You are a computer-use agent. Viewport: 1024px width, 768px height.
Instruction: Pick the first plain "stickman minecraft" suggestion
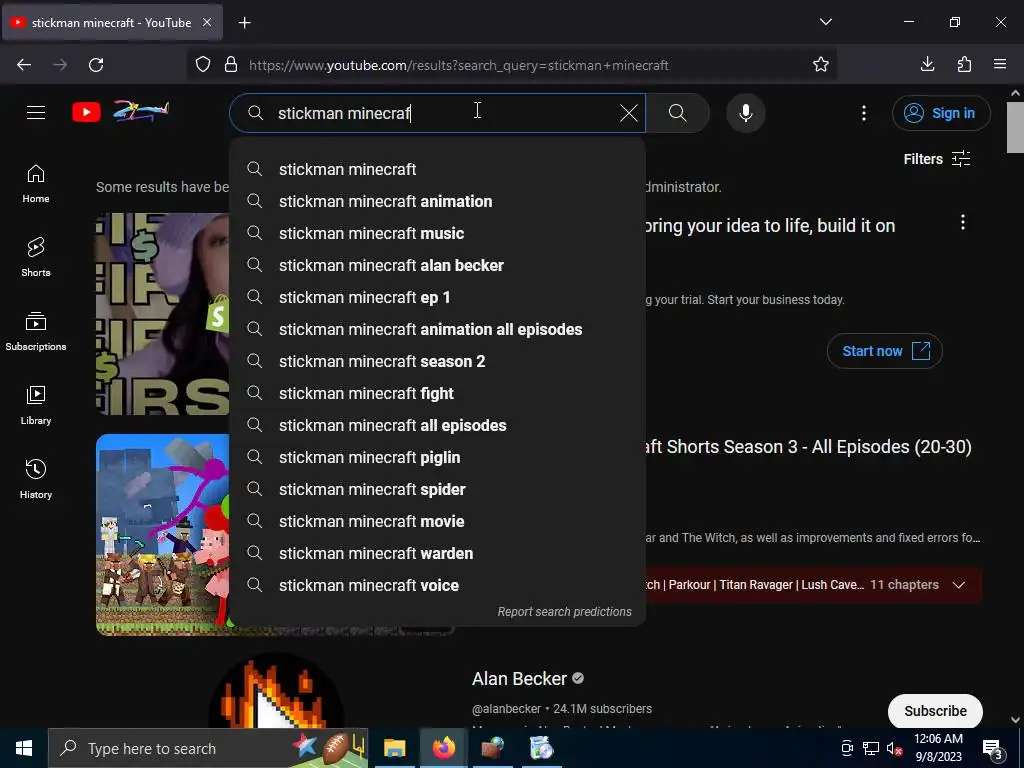(x=438, y=169)
